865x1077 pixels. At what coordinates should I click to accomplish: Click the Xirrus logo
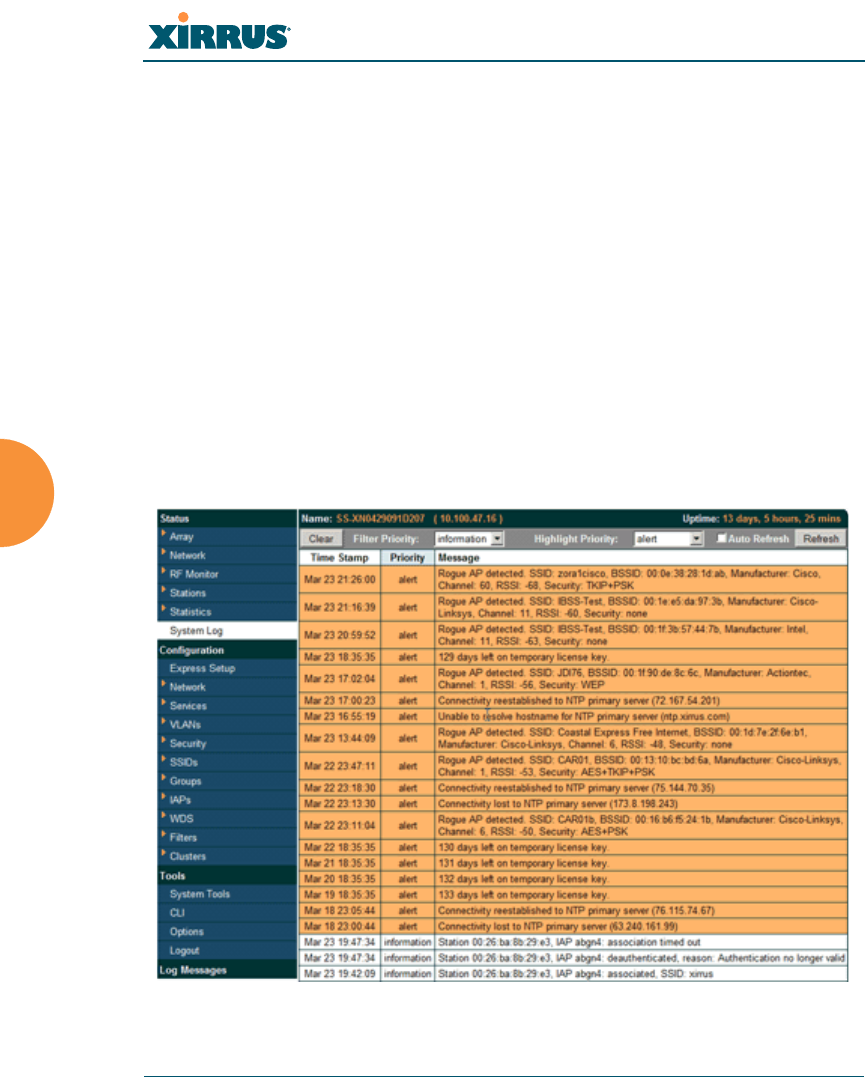click(x=218, y=32)
